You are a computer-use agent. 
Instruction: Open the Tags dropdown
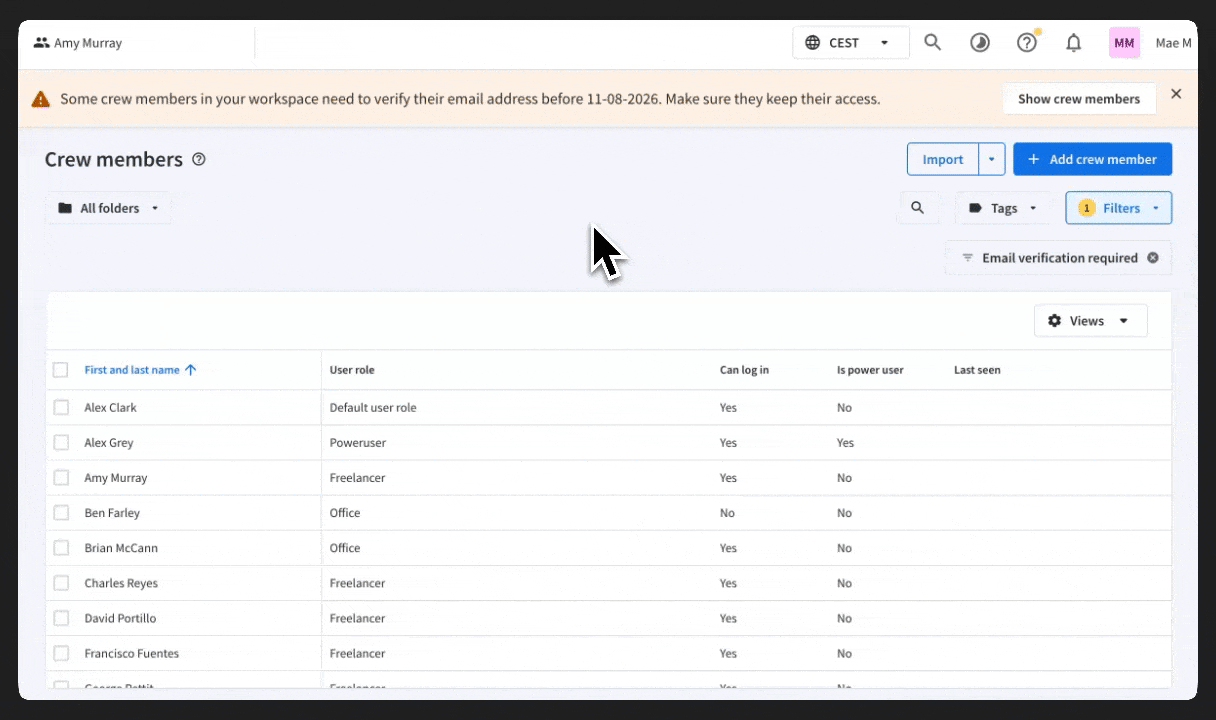[1003, 208]
